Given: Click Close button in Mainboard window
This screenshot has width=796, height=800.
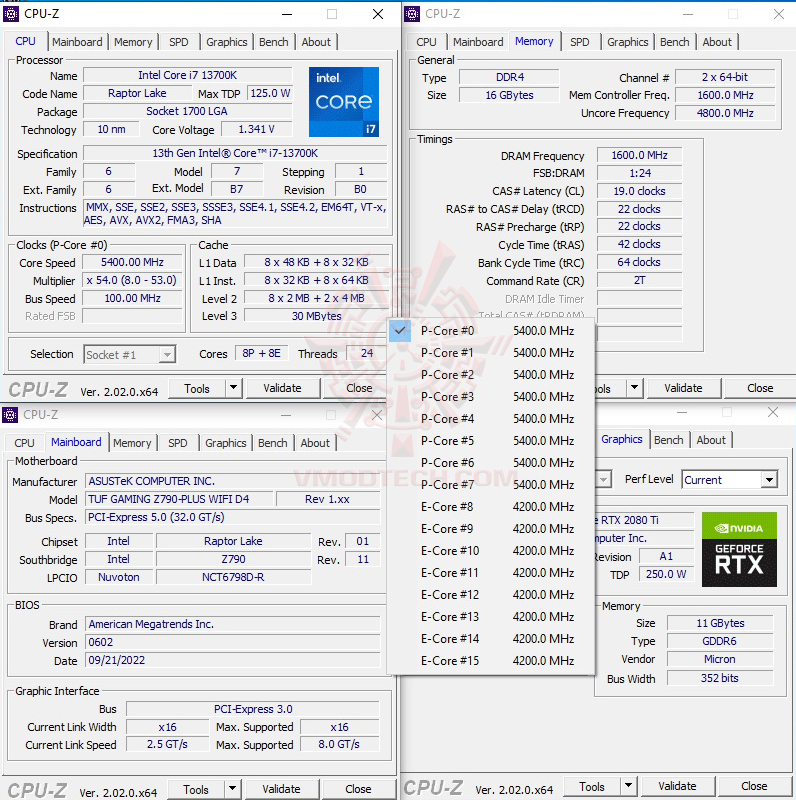Looking at the screenshot, I should pyautogui.click(x=358, y=789).
